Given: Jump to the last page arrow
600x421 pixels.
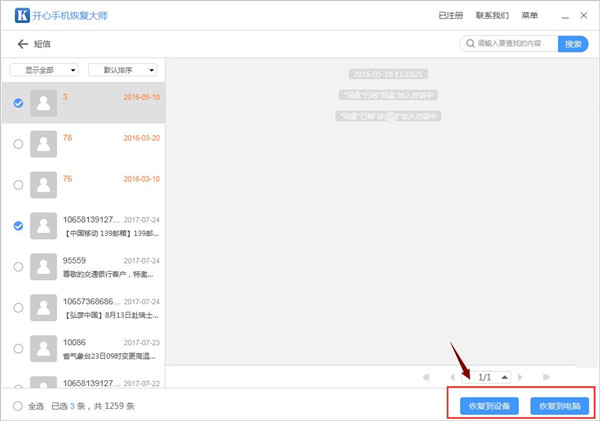Looking at the screenshot, I should [x=546, y=377].
